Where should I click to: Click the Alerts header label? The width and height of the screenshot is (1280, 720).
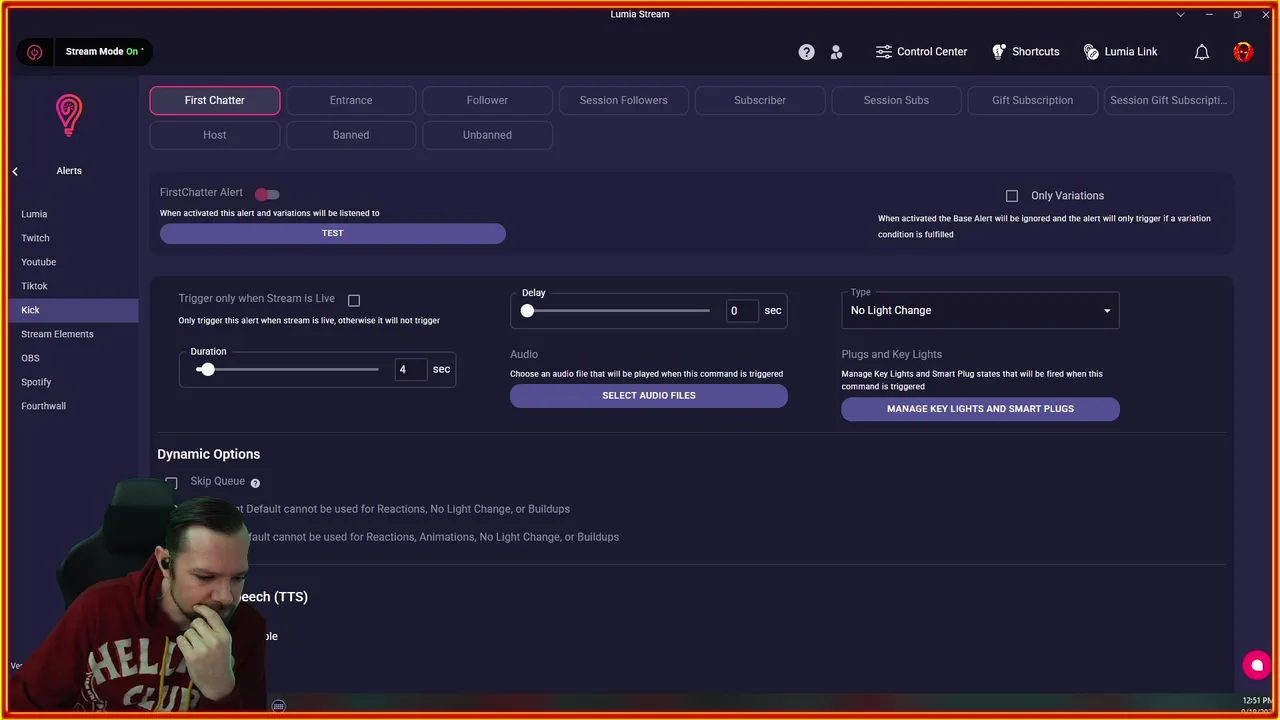point(69,171)
